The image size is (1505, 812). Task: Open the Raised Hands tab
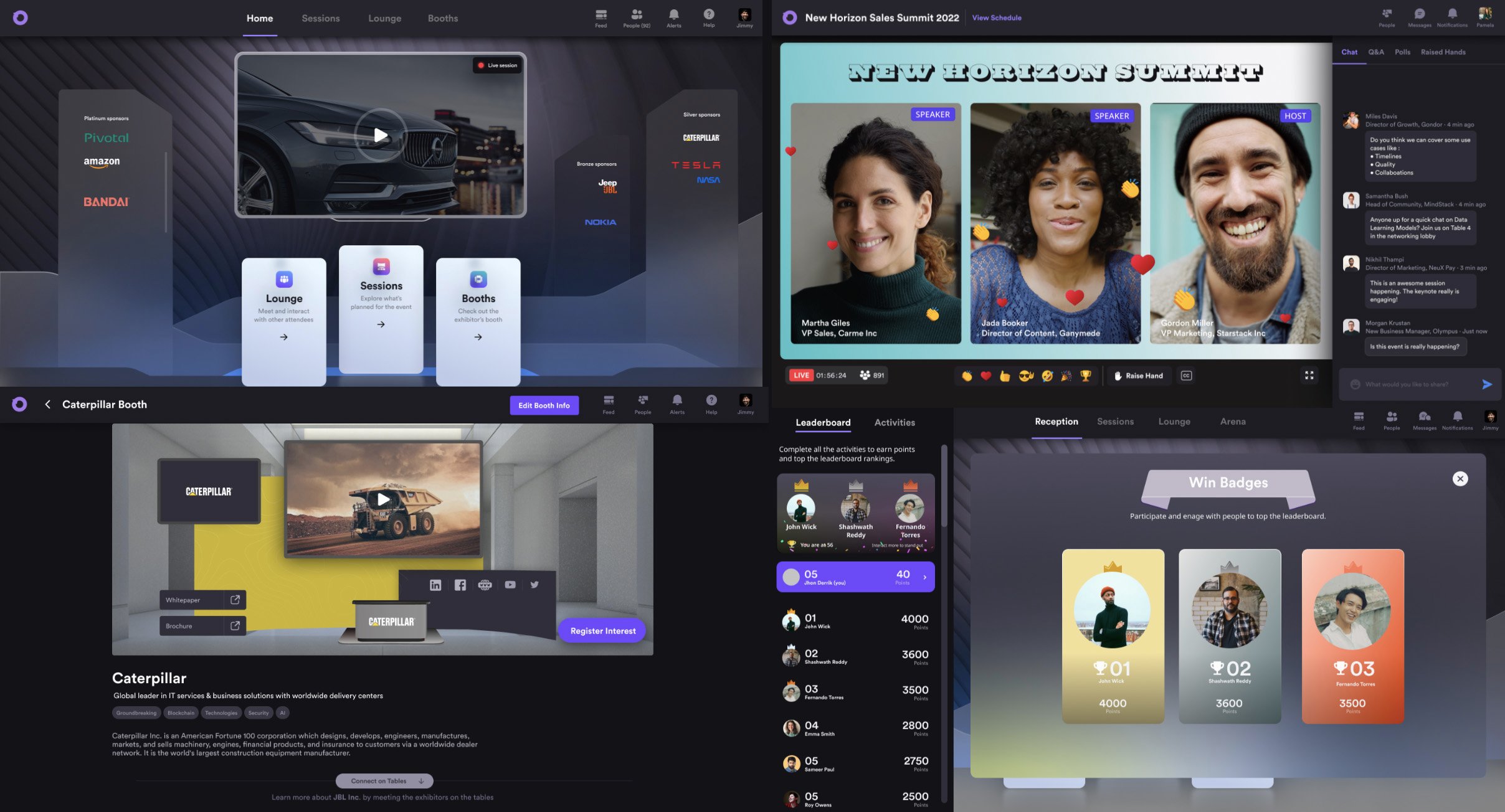pyautogui.click(x=1443, y=52)
